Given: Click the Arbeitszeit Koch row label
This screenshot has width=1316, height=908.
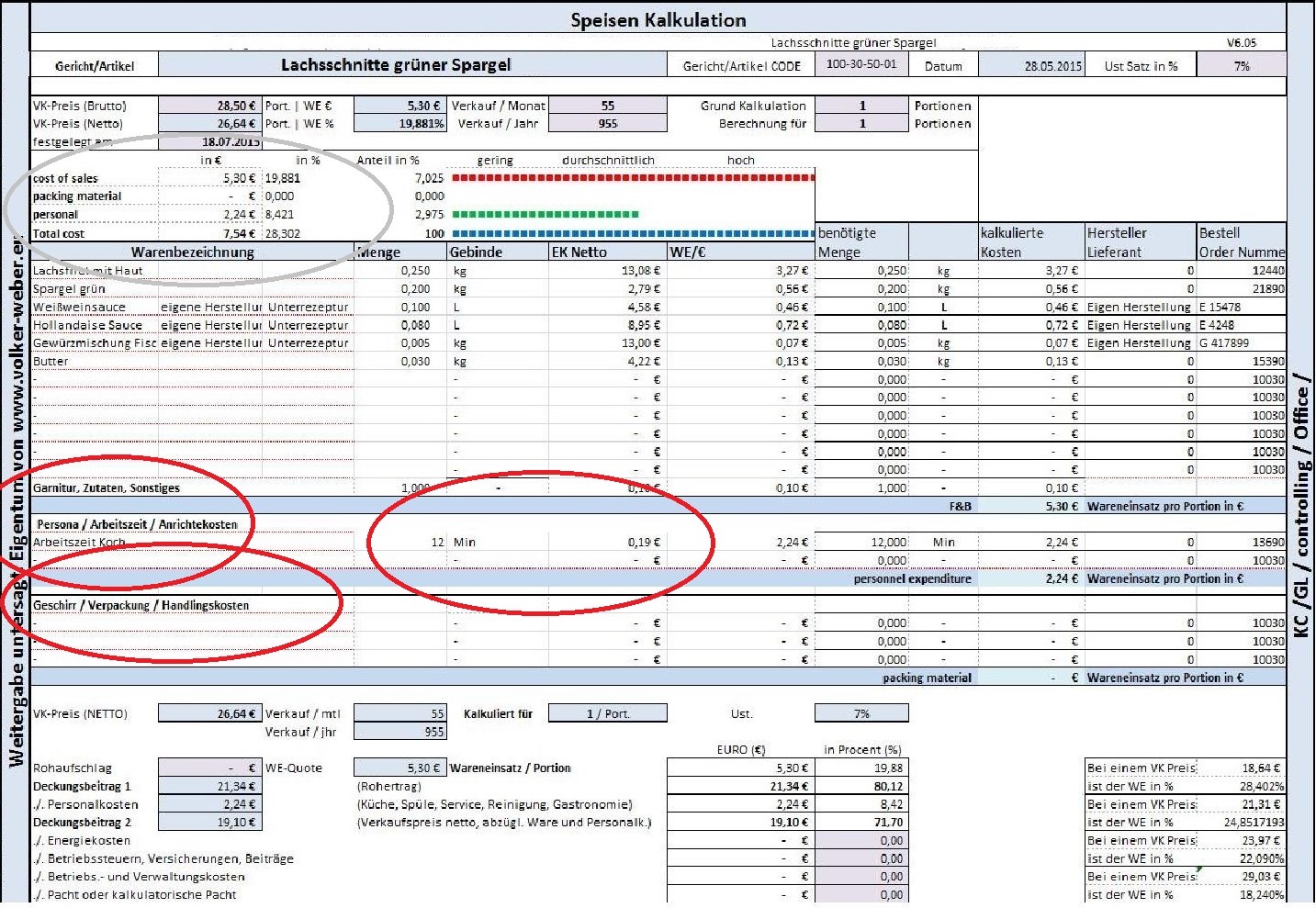Looking at the screenshot, I should click(x=79, y=543).
